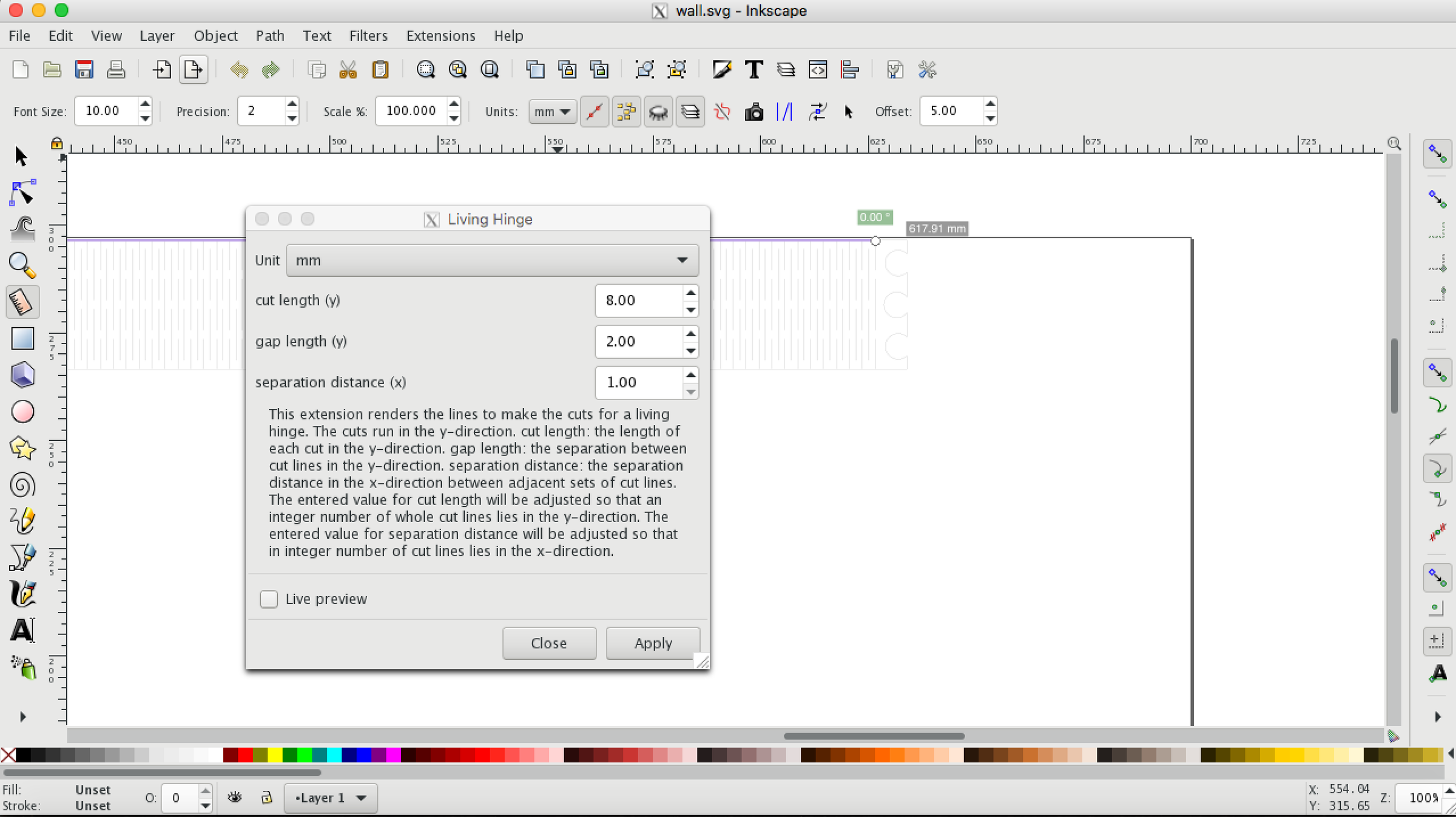Screen dimensions: 1456x817
Task: Open Text and Font dialog
Action: coord(753,70)
